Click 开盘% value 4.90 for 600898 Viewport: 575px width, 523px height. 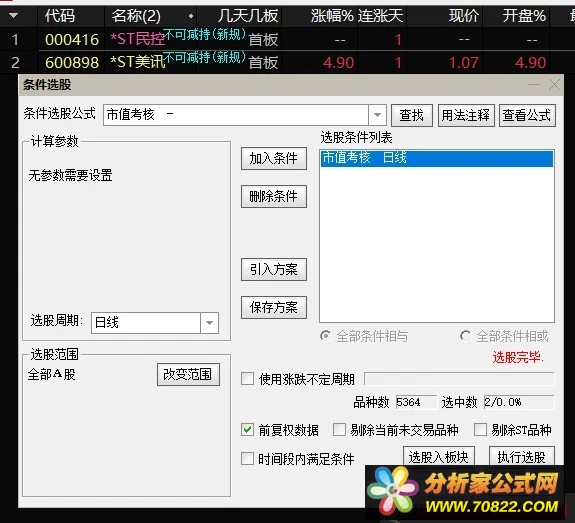(531, 63)
